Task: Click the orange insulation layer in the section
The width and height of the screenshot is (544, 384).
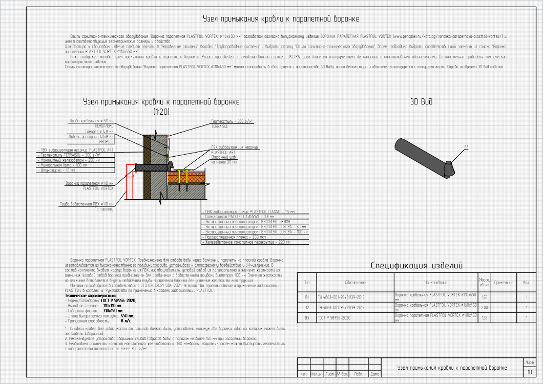Action: point(186,178)
